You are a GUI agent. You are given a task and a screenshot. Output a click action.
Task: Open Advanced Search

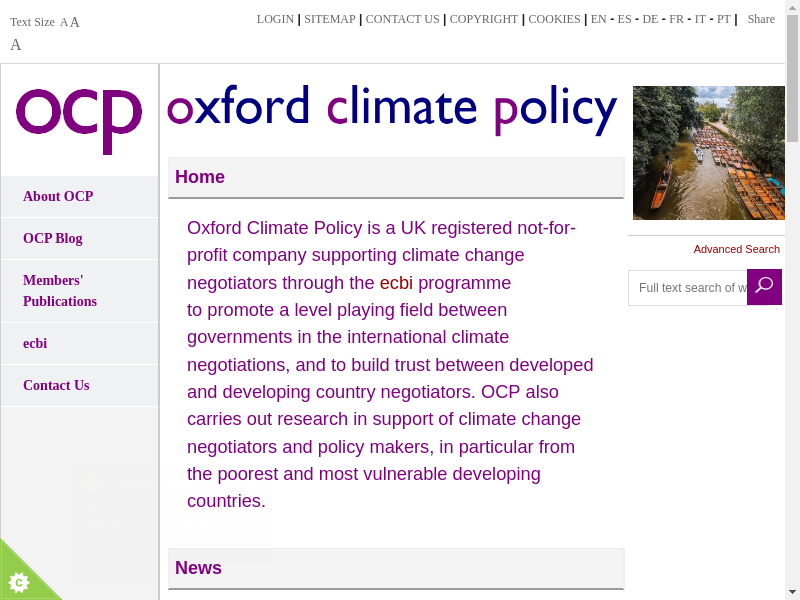[736, 249]
